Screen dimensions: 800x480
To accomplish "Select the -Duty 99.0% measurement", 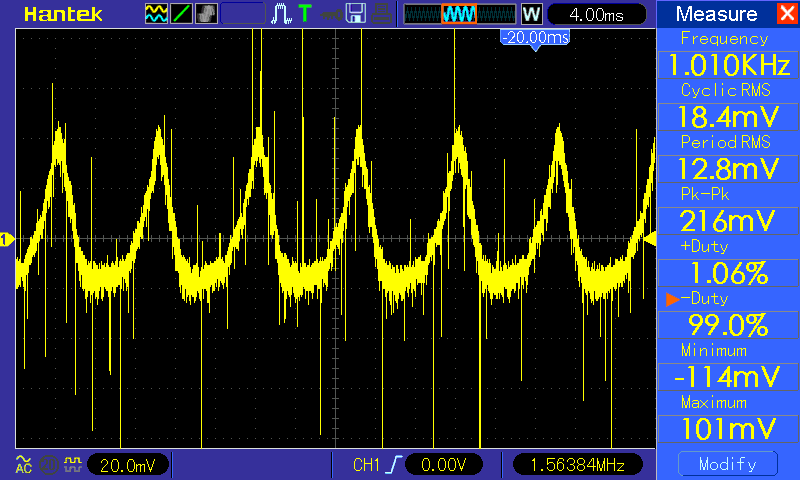I will 728,325.
